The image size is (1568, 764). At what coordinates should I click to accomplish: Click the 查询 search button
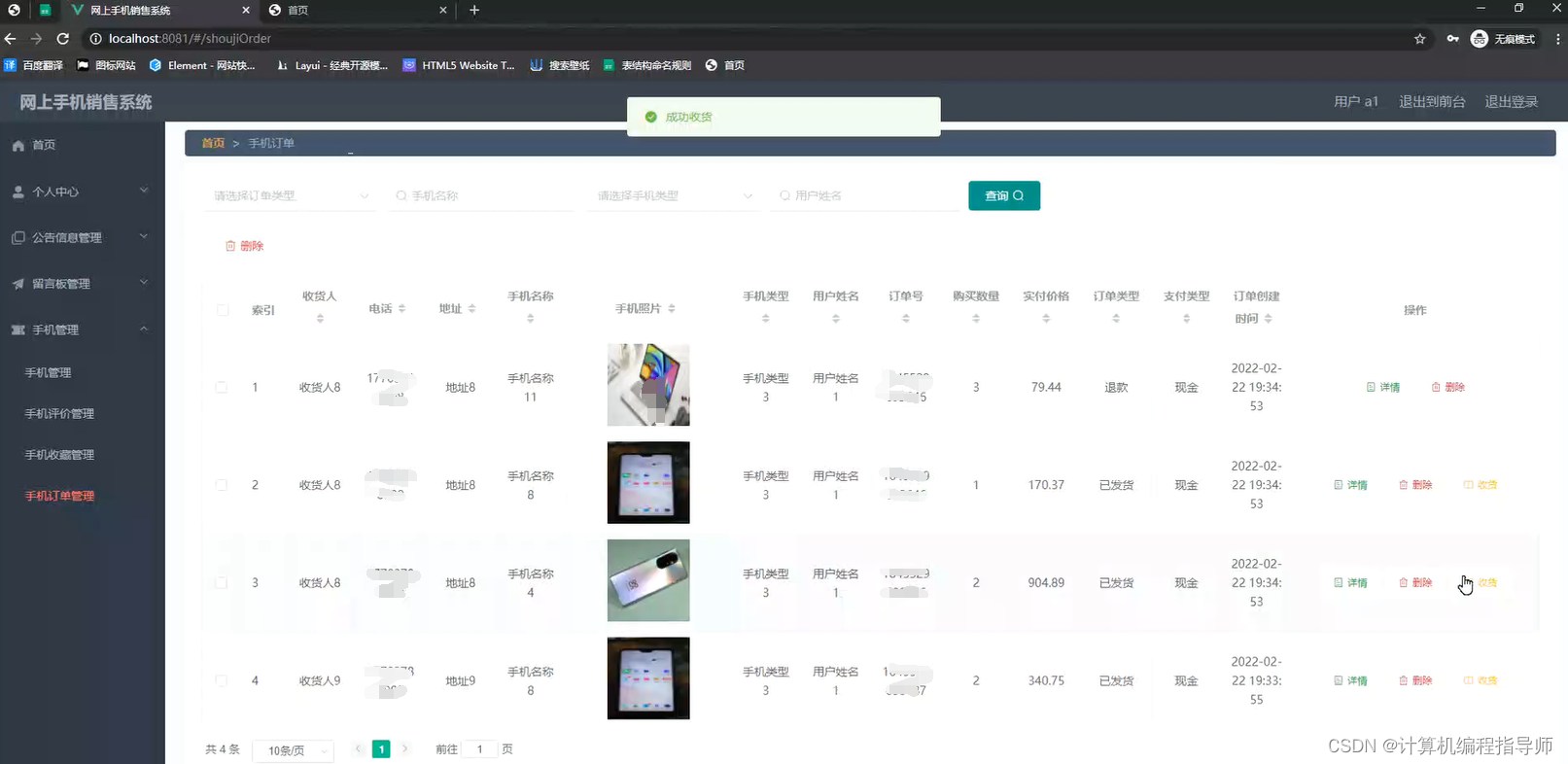tap(1004, 195)
